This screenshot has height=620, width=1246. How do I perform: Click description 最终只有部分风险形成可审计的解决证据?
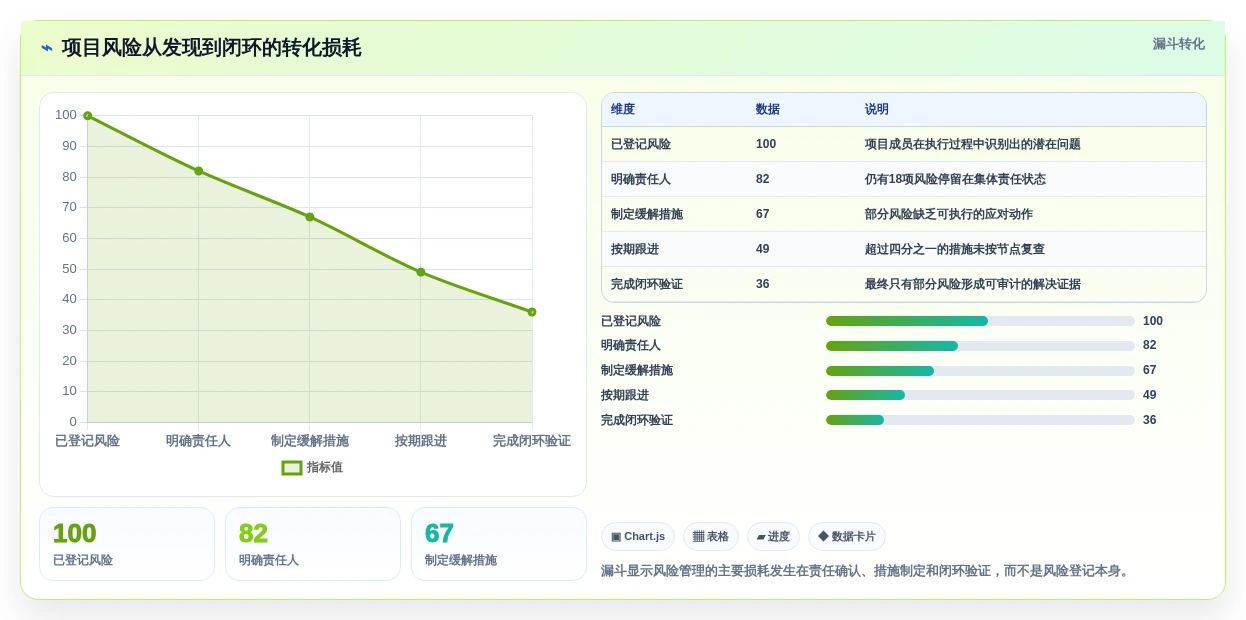click(x=973, y=285)
